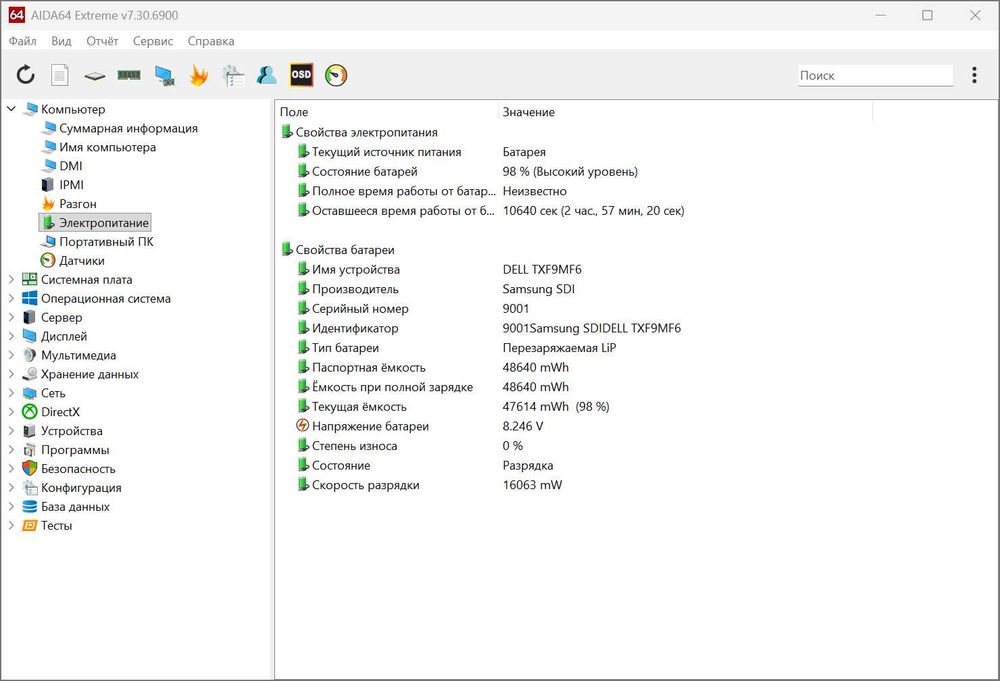Launch the memory module benchmark icon
This screenshot has width=1000, height=681.
click(129, 75)
